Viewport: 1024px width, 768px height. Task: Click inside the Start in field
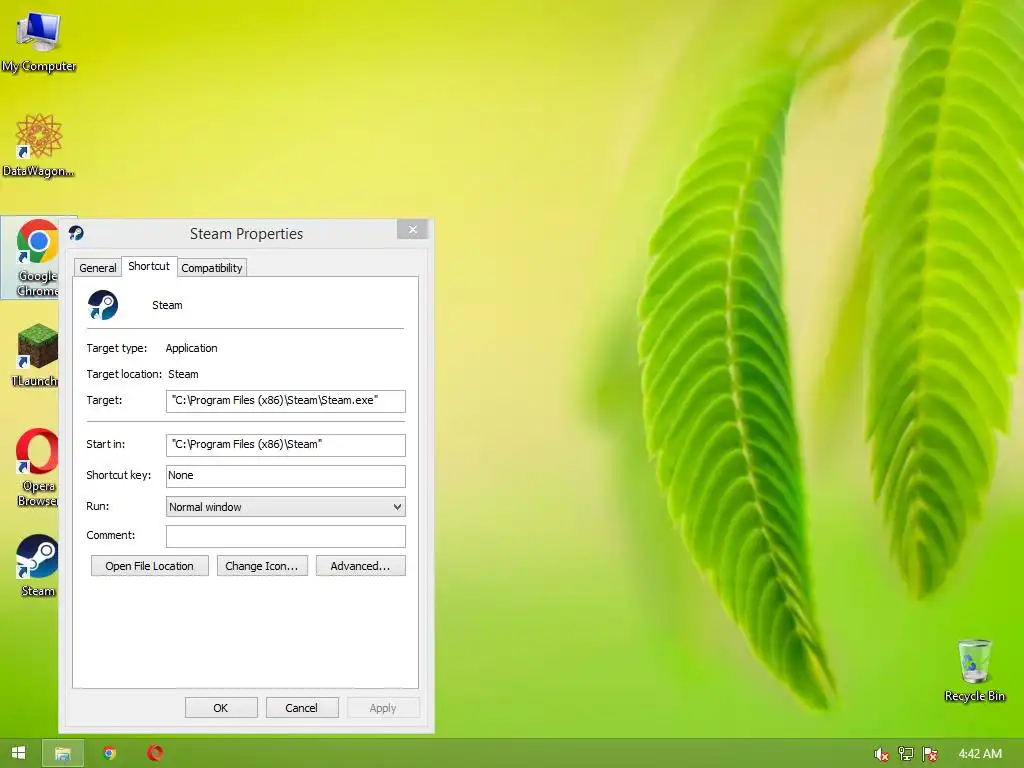coord(285,445)
